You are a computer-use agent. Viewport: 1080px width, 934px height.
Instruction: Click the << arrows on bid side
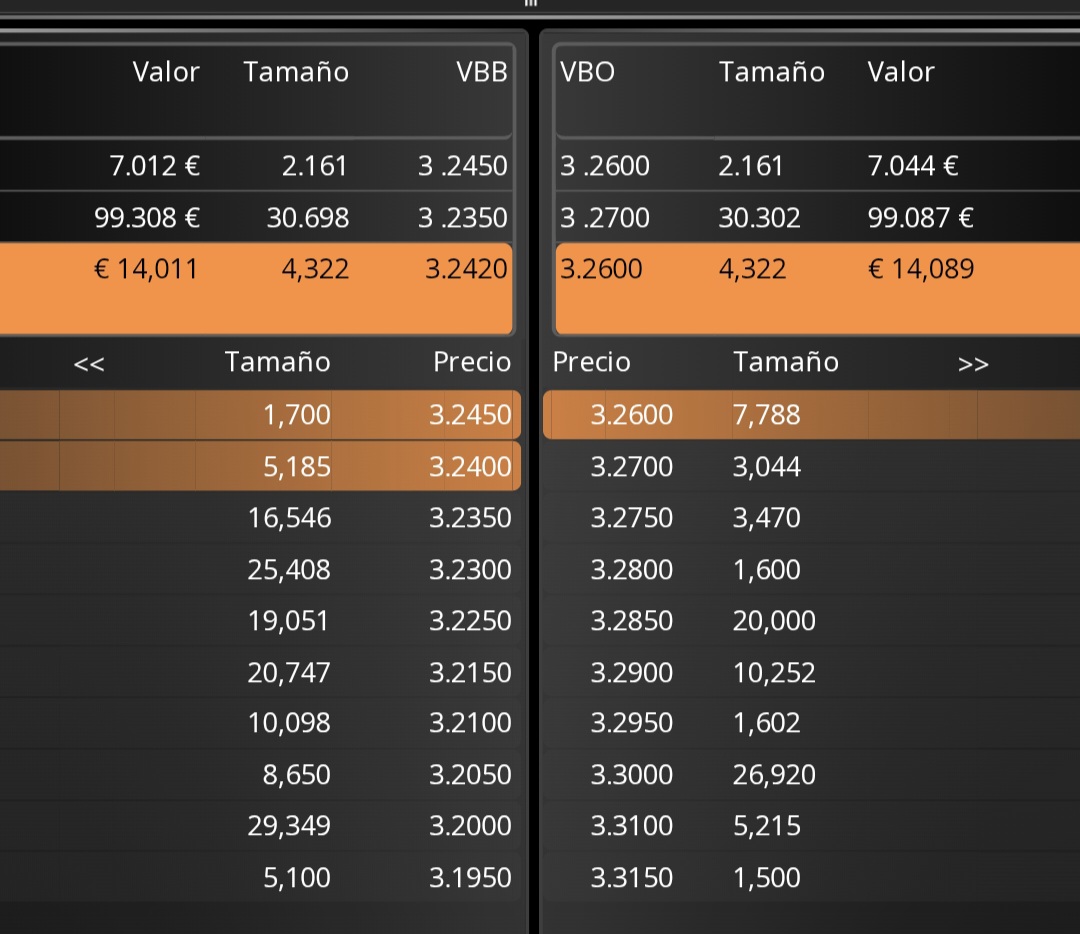tap(89, 364)
